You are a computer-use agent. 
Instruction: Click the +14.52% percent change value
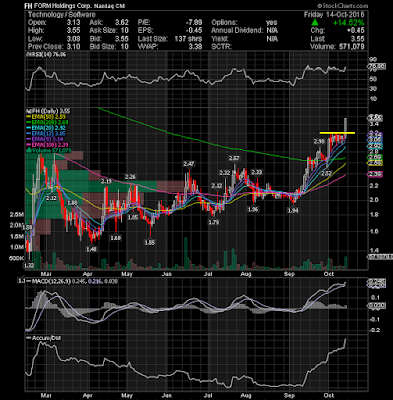click(348, 23)
